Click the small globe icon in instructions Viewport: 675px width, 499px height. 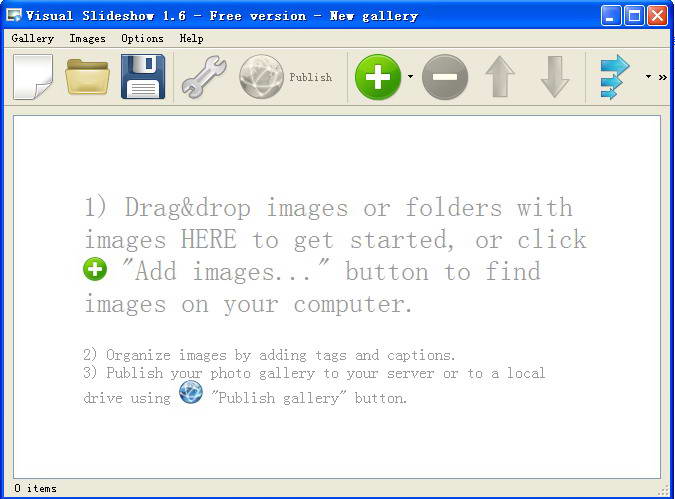(191, 392)
